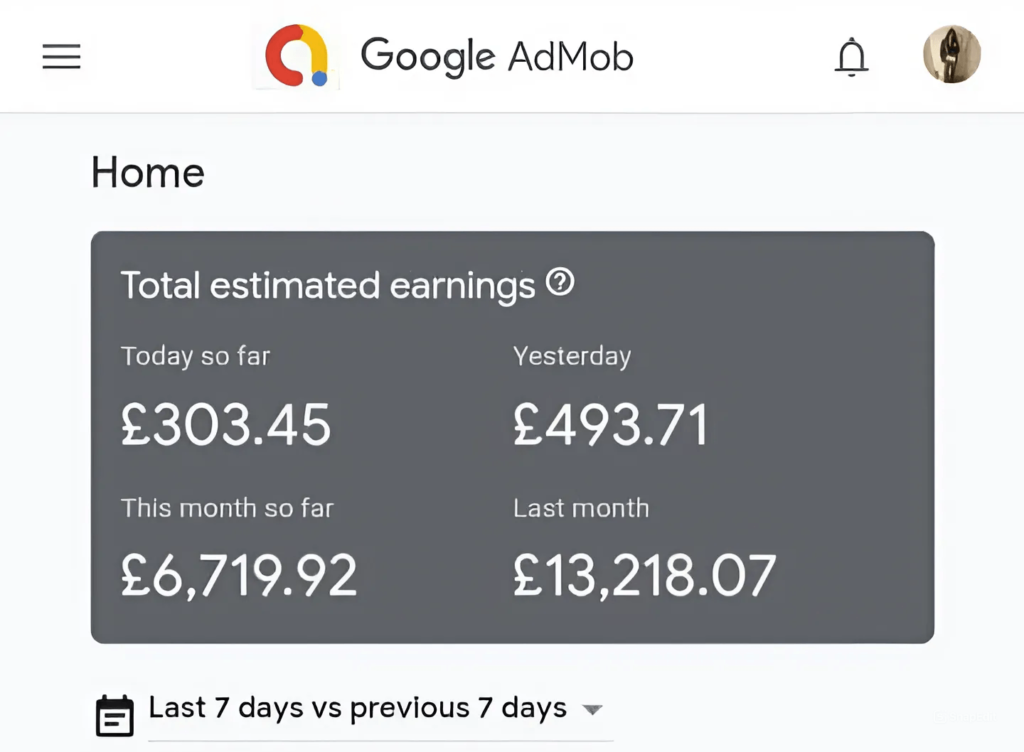Click the Google AdMob title text
Image resolution: width=1024 pixels, height=752 pixels.
(497, 56)
